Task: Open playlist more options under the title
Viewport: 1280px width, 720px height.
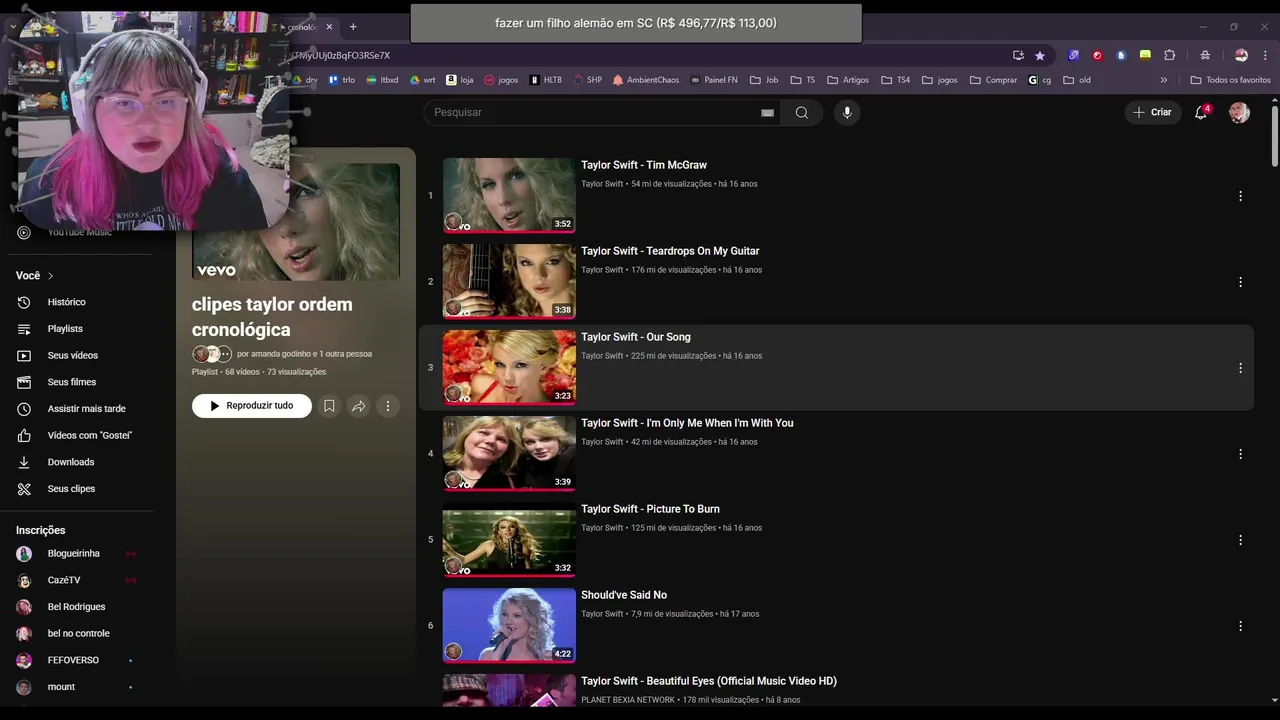Action: [387, 406]
